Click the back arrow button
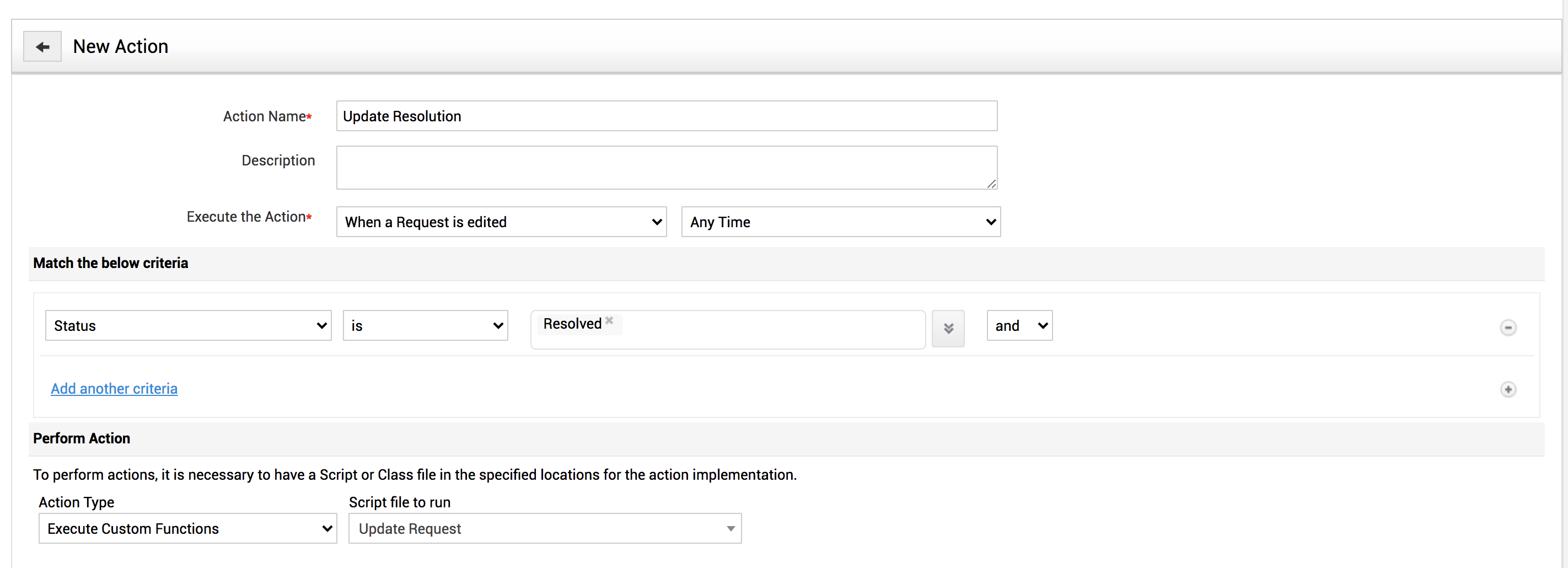Viewport: 1568px width, 568px height. coord(42,47)
